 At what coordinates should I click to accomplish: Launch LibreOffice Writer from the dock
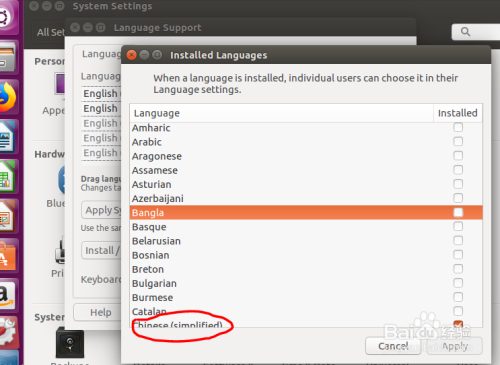pos(7,137)
